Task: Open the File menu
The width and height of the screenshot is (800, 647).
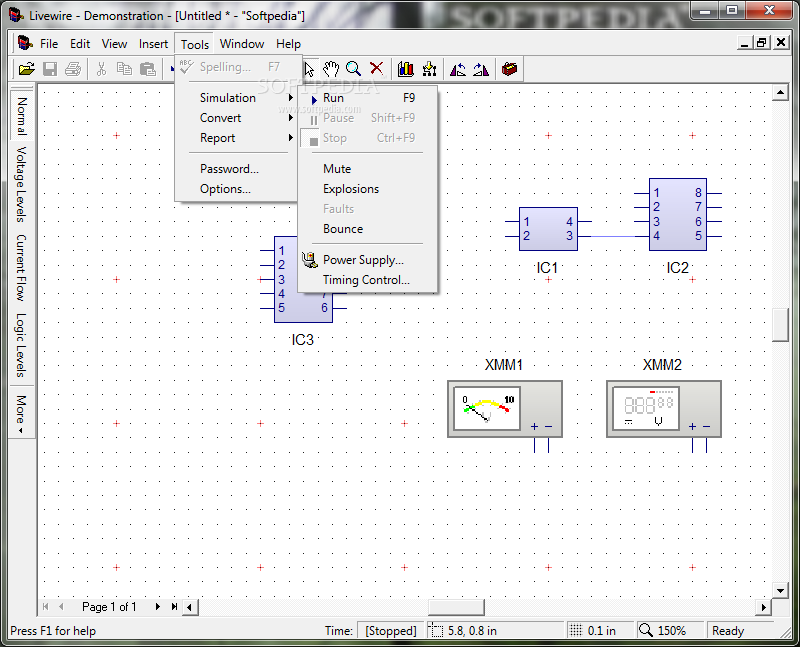Action: coord(49,44)
